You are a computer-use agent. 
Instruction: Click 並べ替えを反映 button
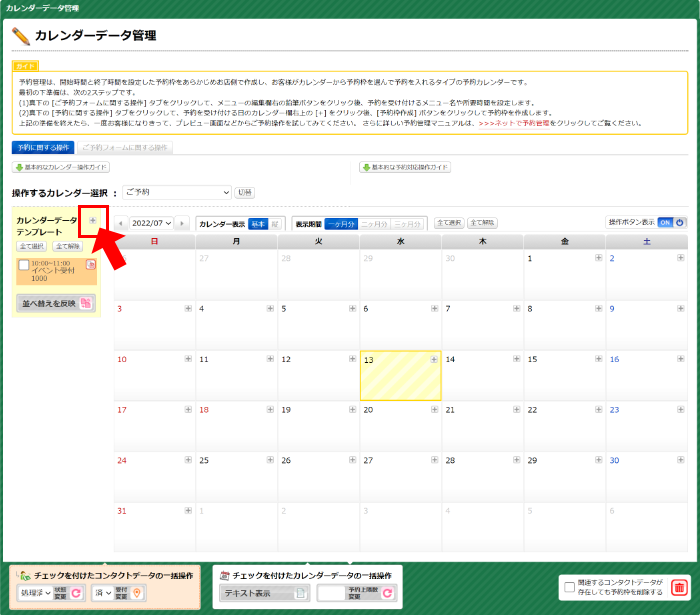[56, 303]
